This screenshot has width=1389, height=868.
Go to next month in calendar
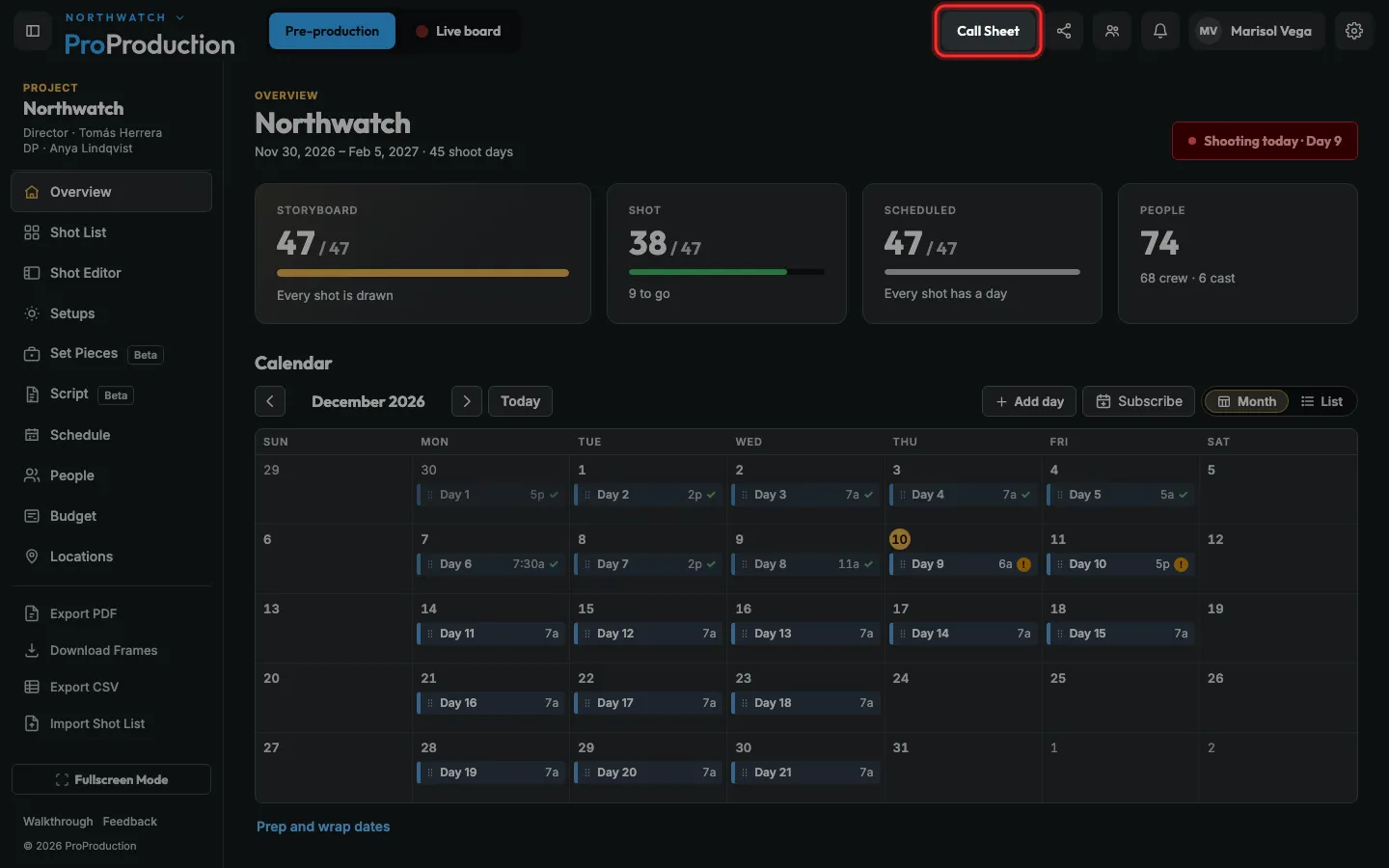click(467, 401)
